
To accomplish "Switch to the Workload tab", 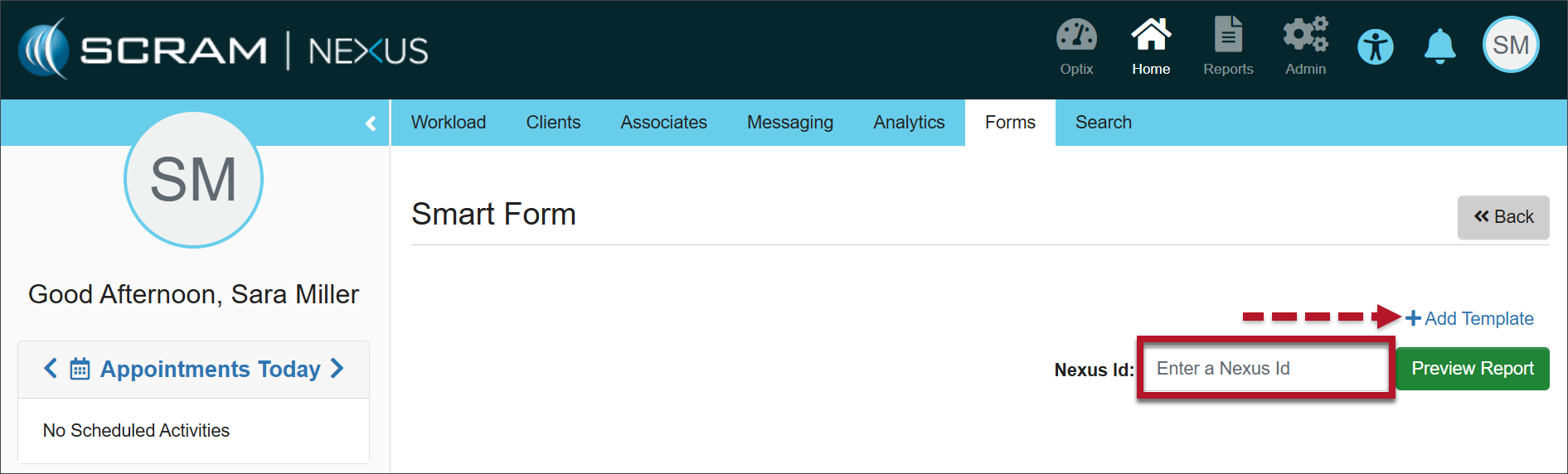I will click(449, 123).
